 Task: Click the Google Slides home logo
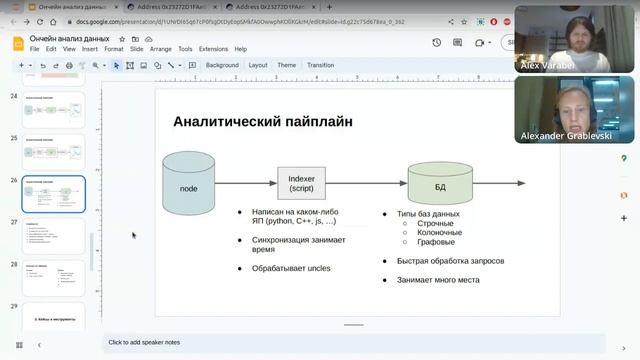(18, 44)
